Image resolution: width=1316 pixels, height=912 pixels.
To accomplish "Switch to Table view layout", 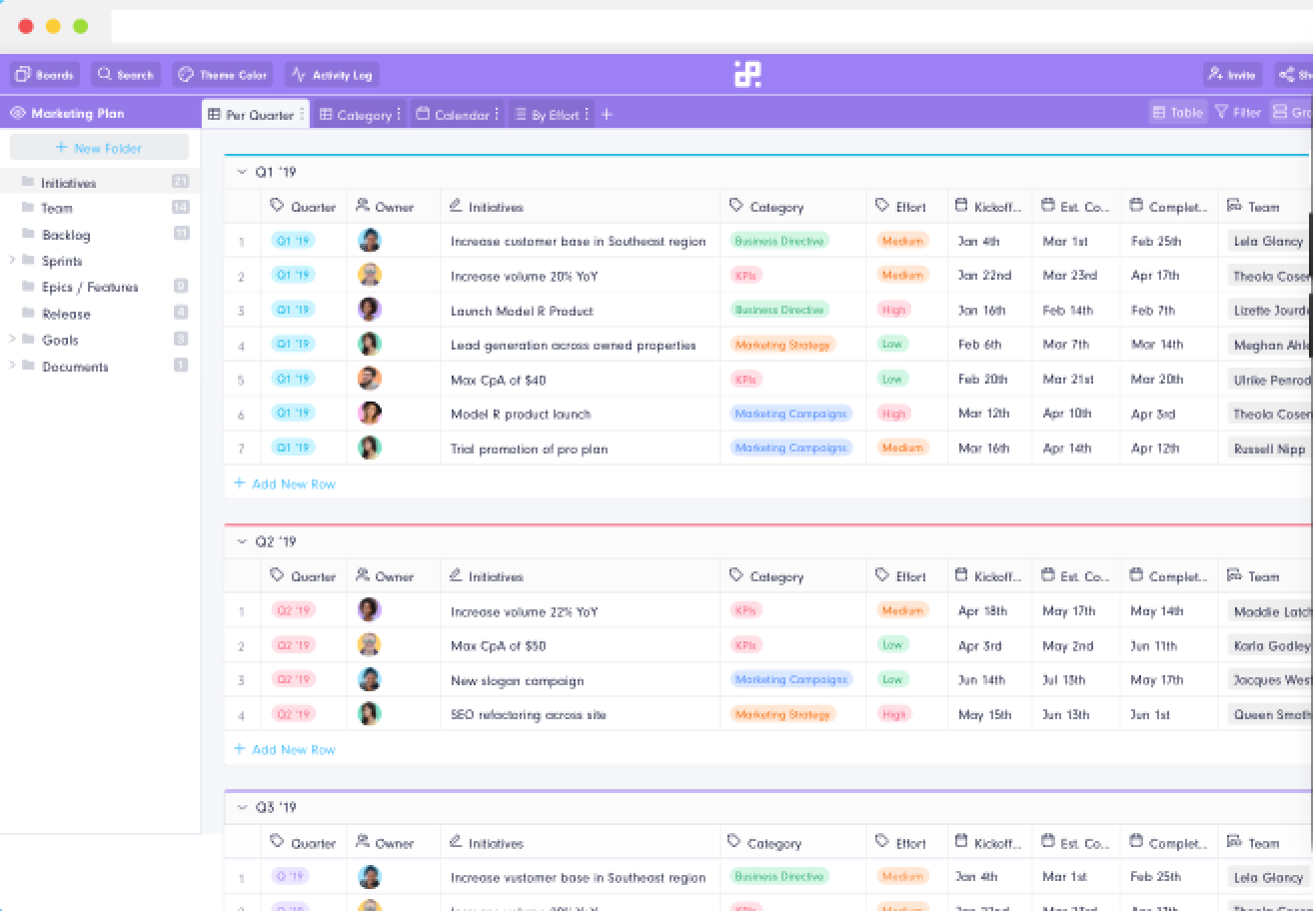I will 1177,113.
